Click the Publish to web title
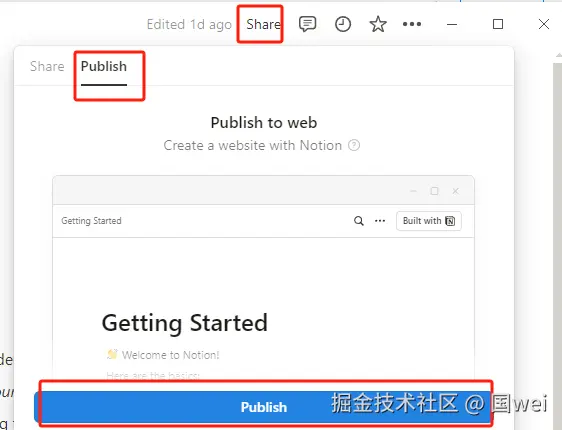Image resolution: width=562 pixels, height=430 pixels. pos(264,123)
